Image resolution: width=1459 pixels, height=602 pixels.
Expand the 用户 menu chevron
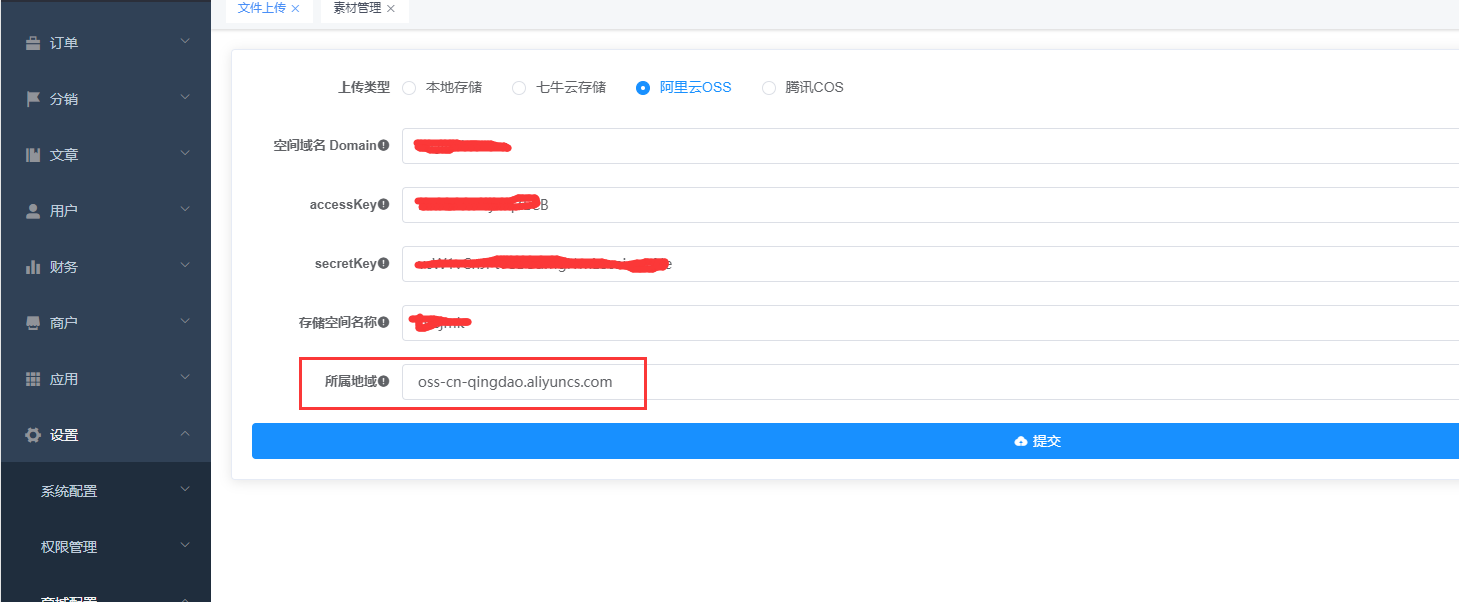pos(185,210)
